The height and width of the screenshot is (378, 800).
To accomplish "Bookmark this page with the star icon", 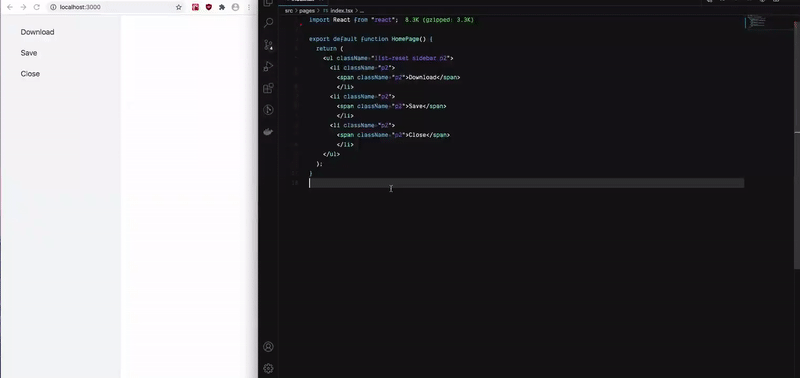I will click(x=179, y=7).
